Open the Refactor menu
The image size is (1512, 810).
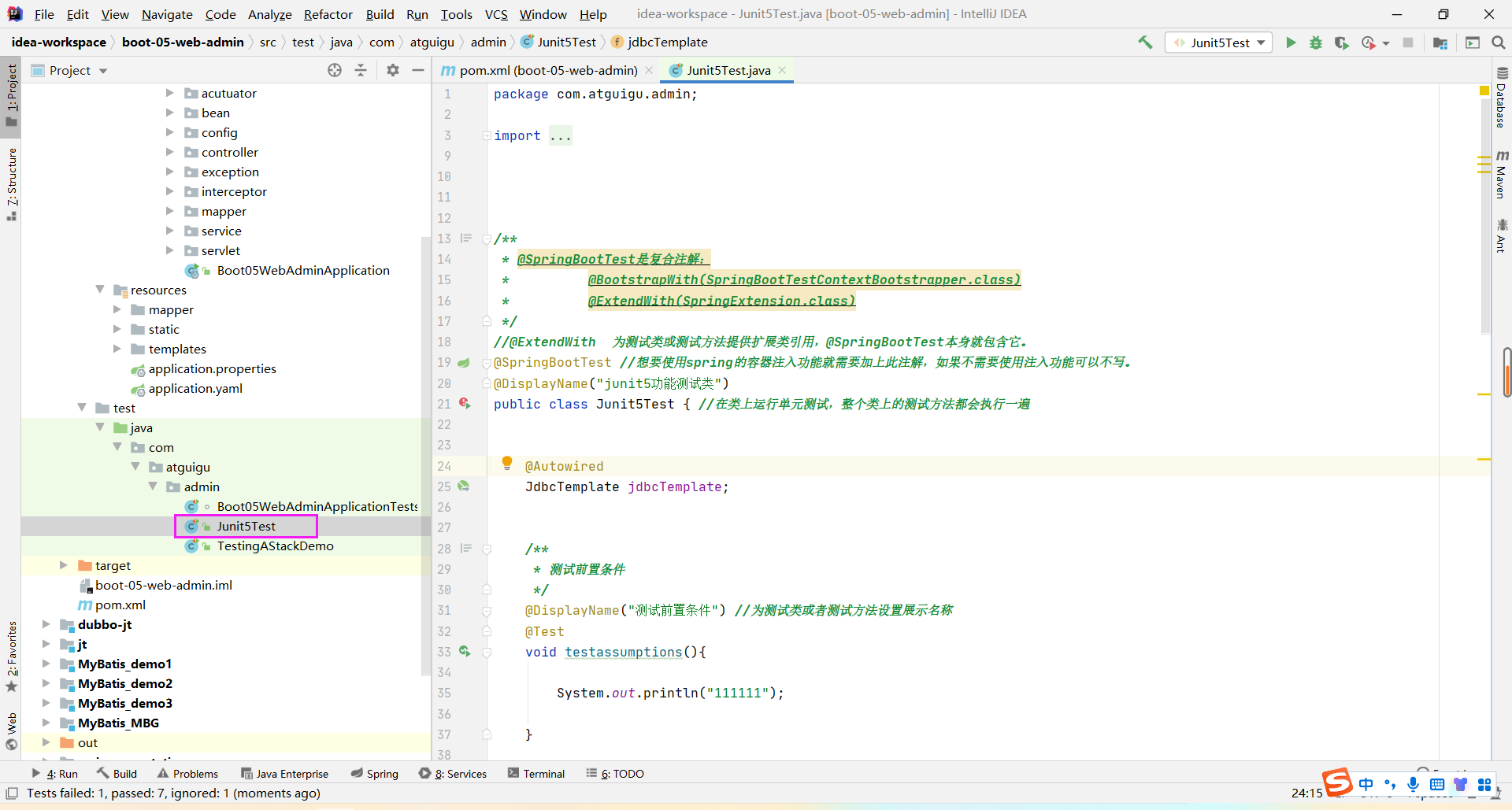pyautogui.click(x=328, y=14)
